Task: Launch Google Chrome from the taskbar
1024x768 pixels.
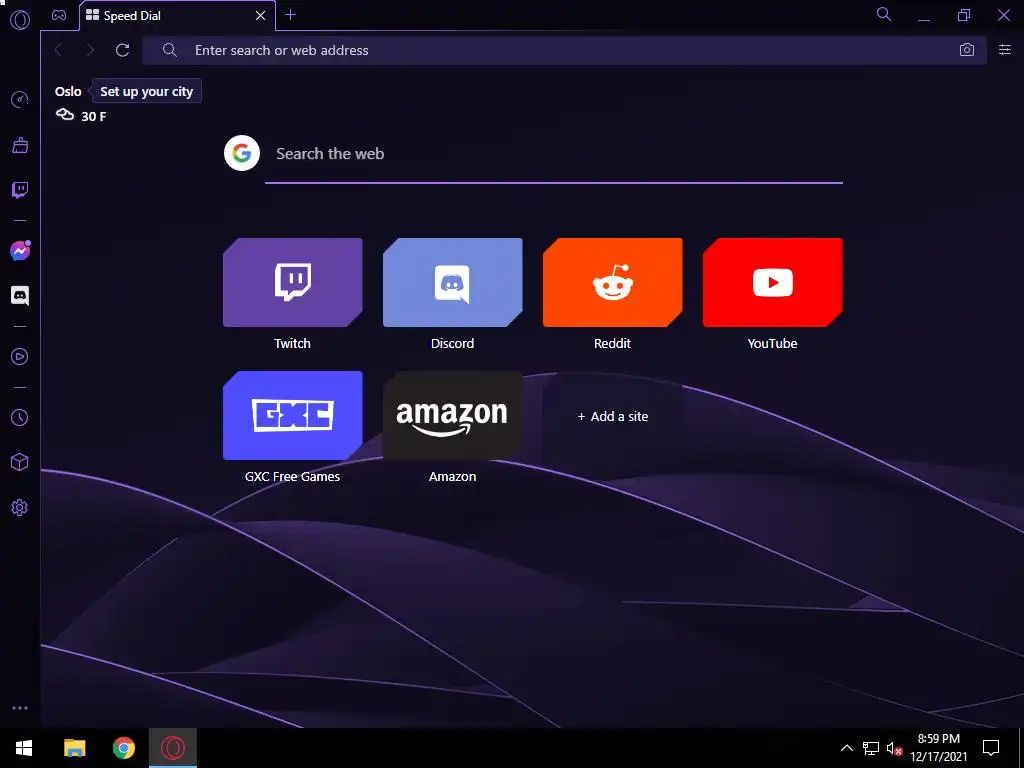Action: click(123, 748)
